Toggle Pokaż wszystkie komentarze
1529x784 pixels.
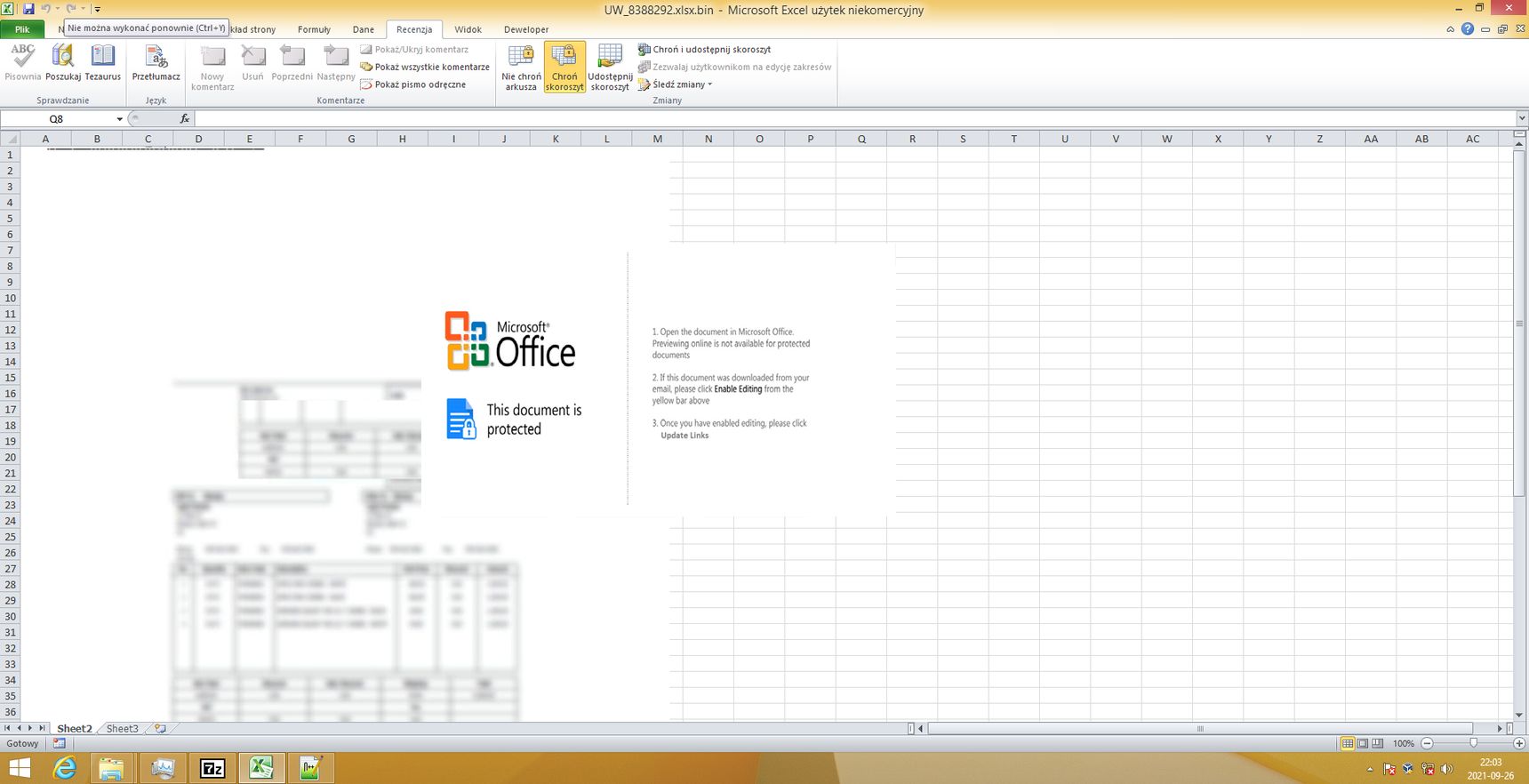pos(425,67)
